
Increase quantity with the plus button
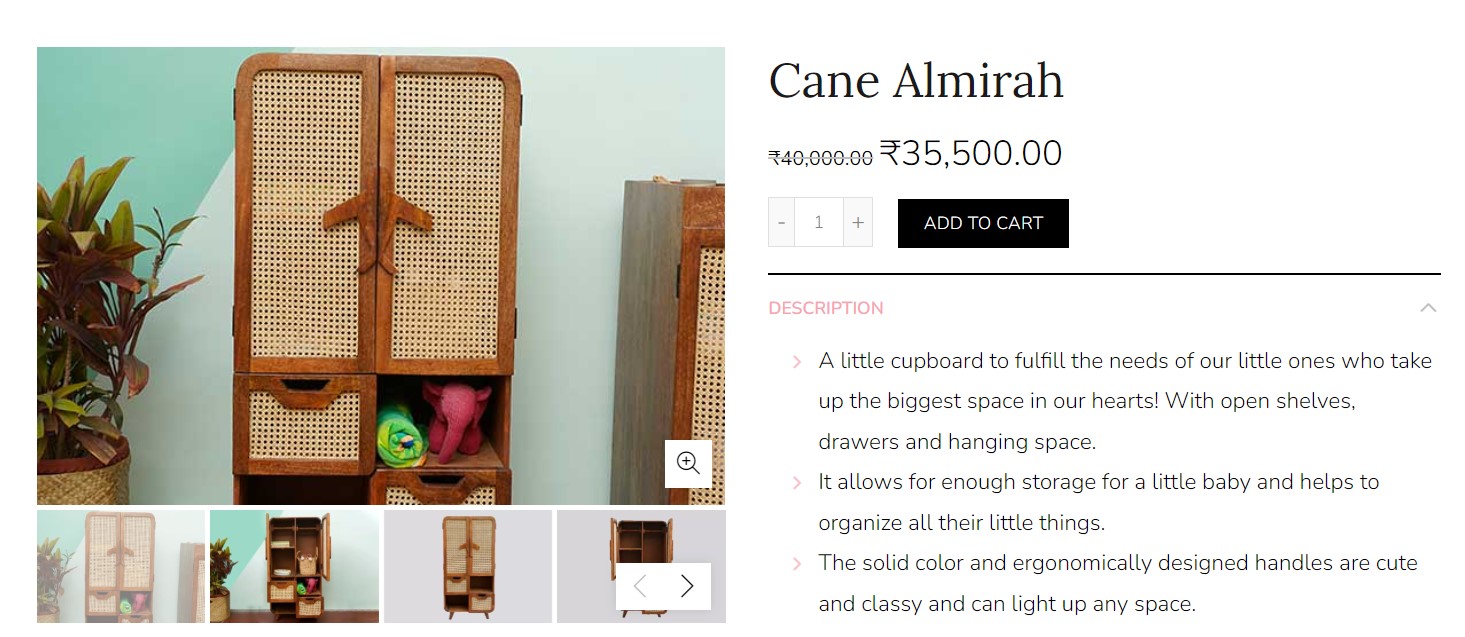click(858, 222)
